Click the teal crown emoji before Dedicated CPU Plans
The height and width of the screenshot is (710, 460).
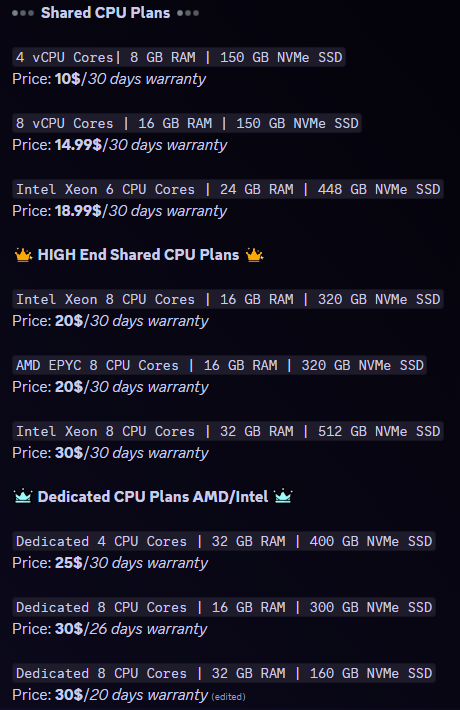pos(23,497)
